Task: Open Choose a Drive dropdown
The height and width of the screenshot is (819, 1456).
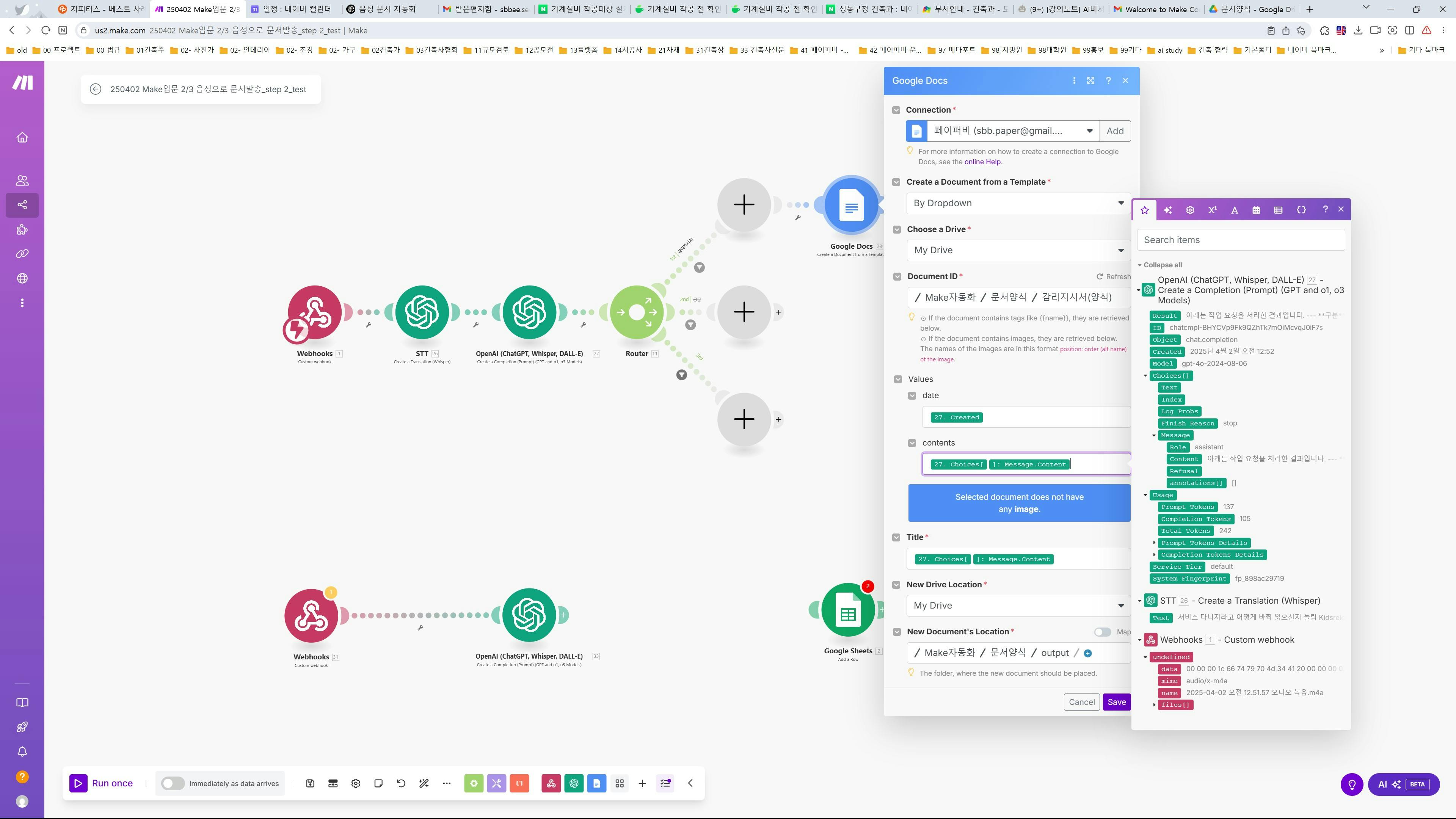Action: (x=1018, y=250)
